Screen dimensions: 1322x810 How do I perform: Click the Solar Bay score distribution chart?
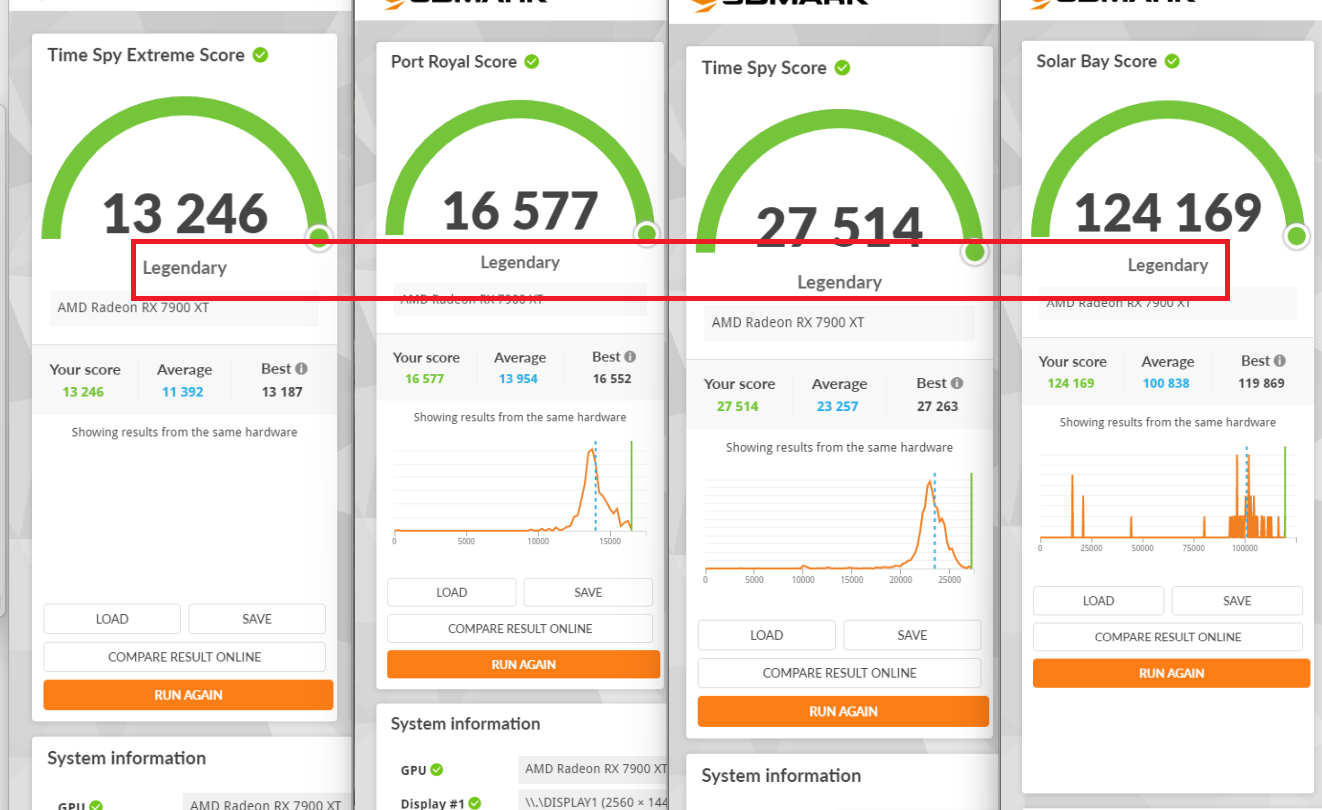pos(1168,498)
